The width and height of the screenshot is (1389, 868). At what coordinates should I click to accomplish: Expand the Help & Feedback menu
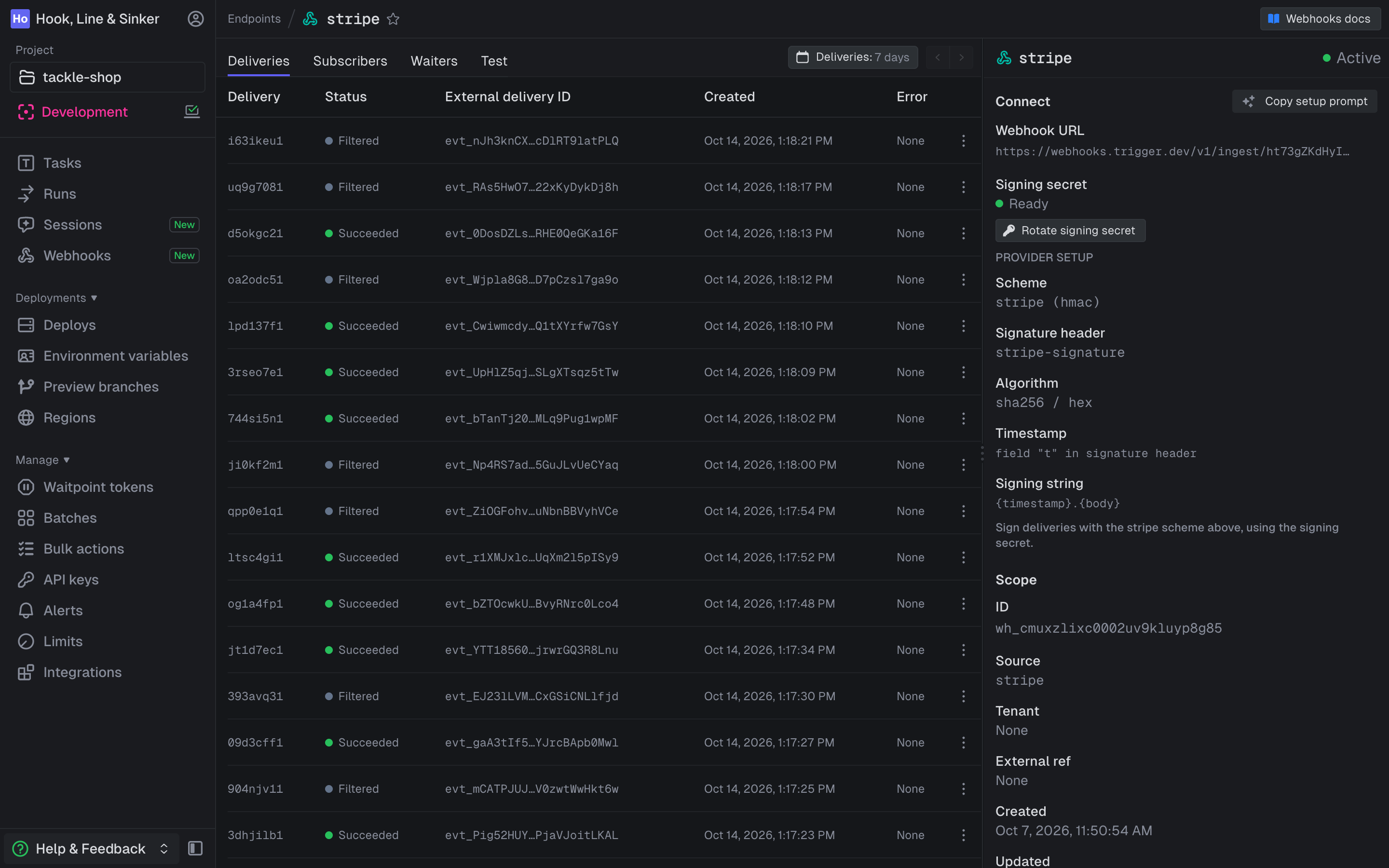pyautogui.click(x=92, y=849)
